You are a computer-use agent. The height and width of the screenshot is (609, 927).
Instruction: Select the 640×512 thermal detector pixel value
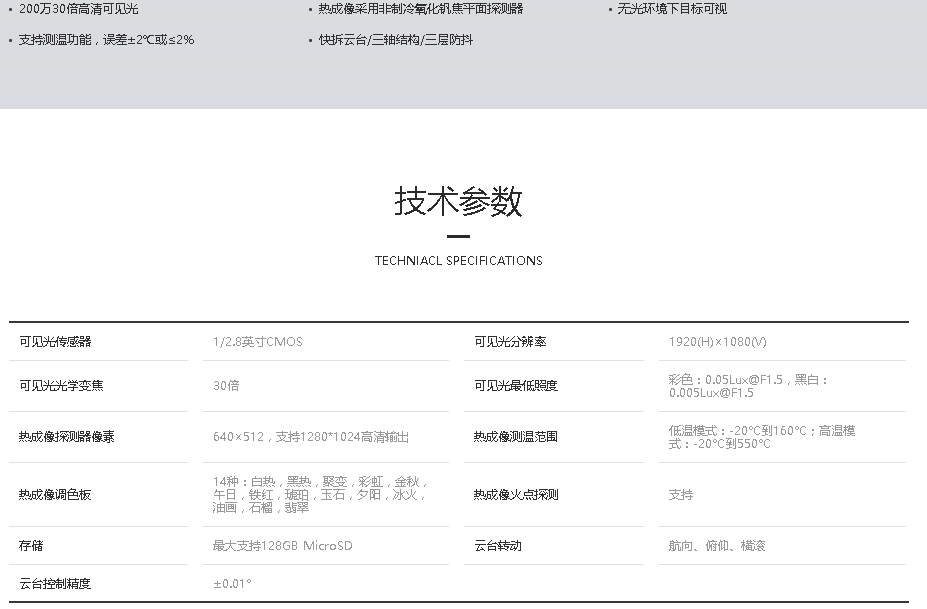coord(311,437)
